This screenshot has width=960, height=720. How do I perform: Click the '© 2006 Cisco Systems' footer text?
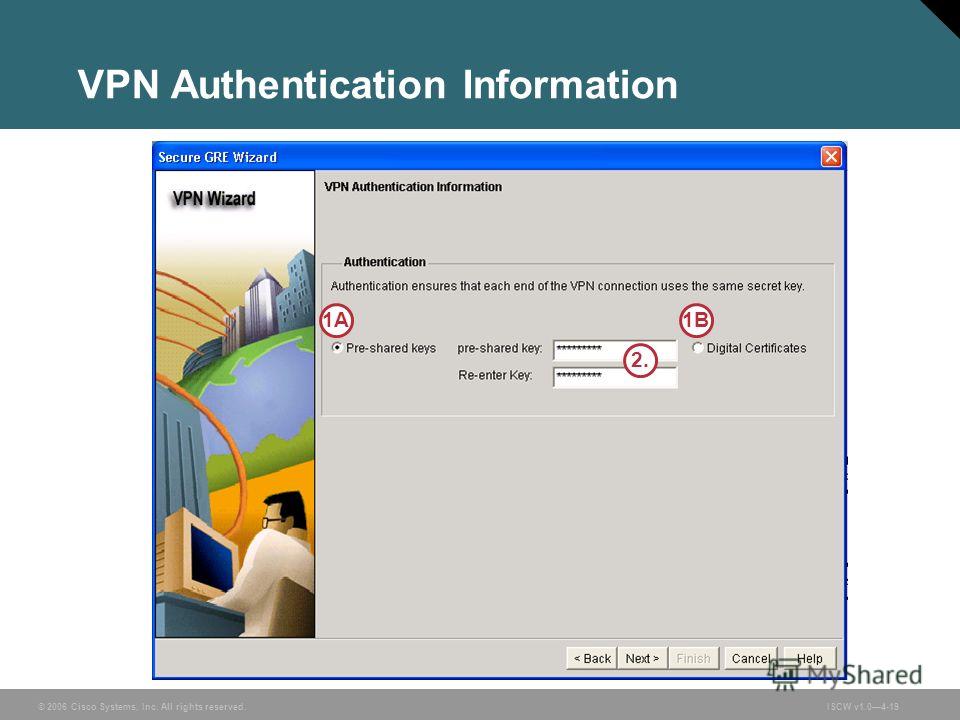pos(141,707)
